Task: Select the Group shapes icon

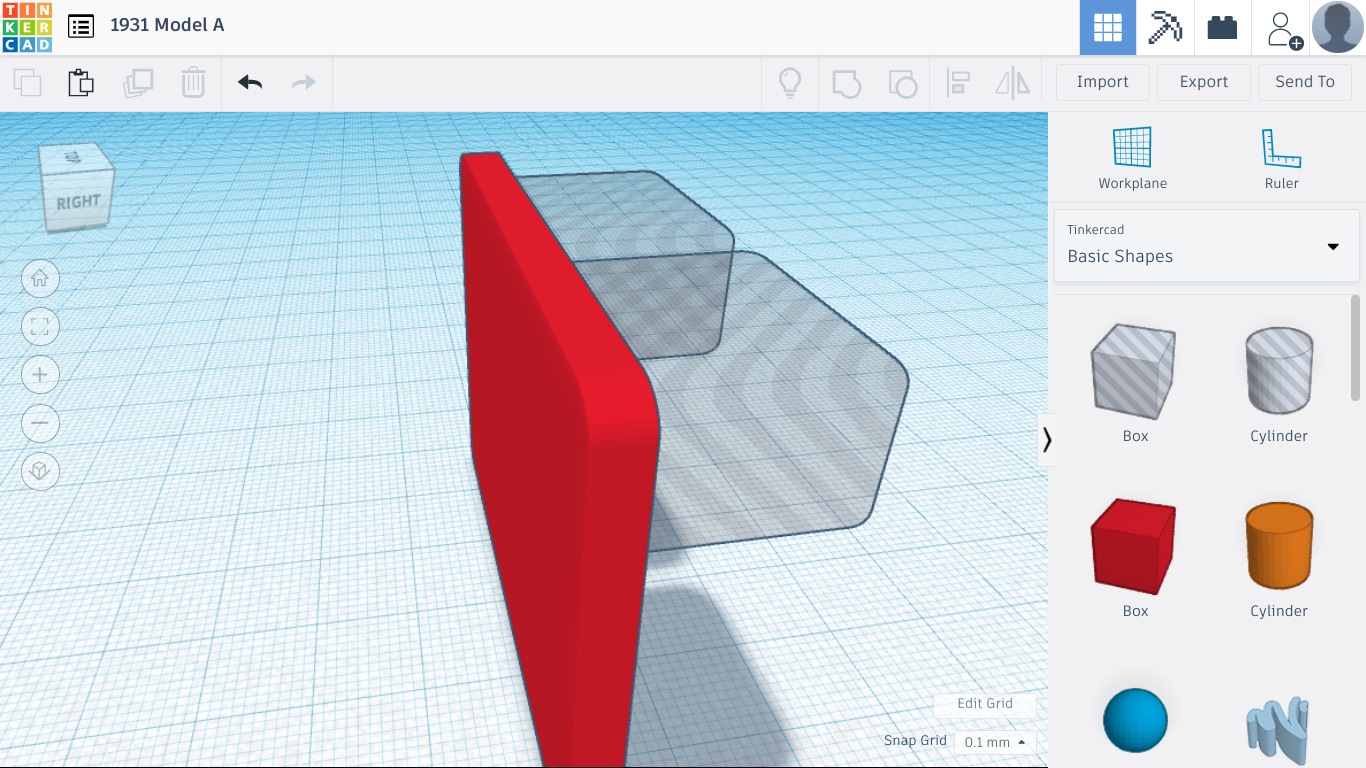Action: 847,82
